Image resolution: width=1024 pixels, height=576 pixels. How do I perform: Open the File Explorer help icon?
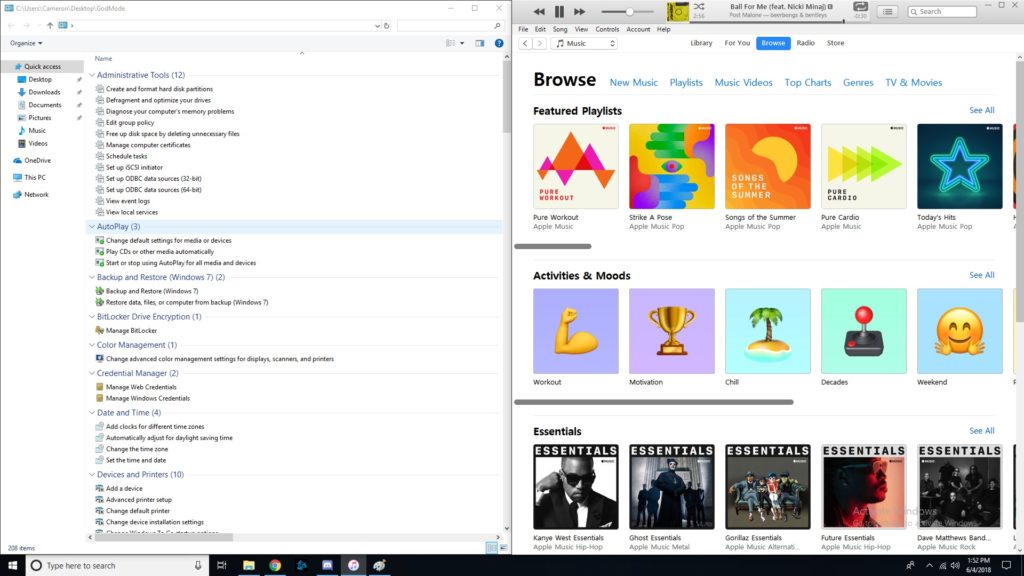(x=498, y=43)
